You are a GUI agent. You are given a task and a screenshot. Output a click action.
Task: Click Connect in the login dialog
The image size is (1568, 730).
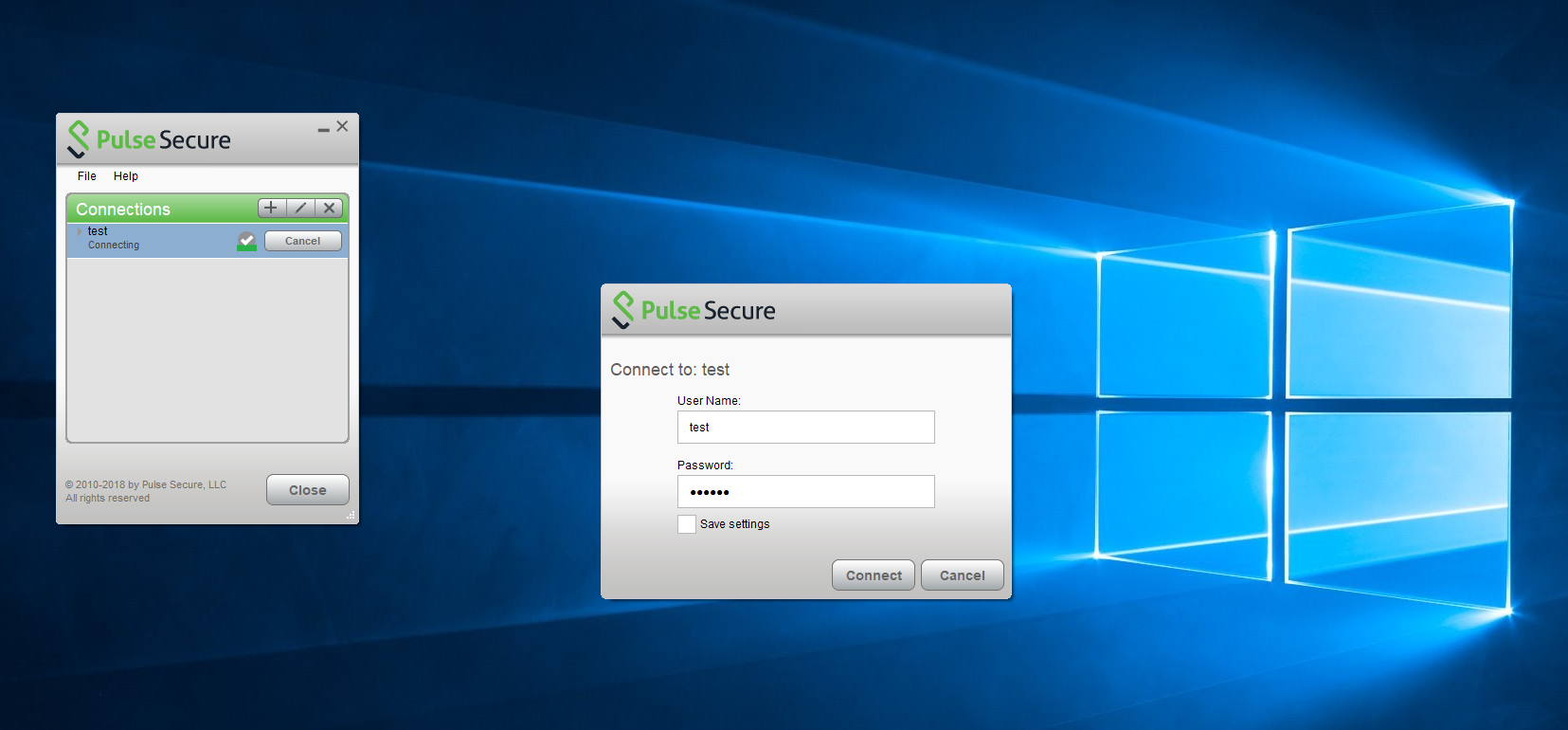tap(874, 575)
